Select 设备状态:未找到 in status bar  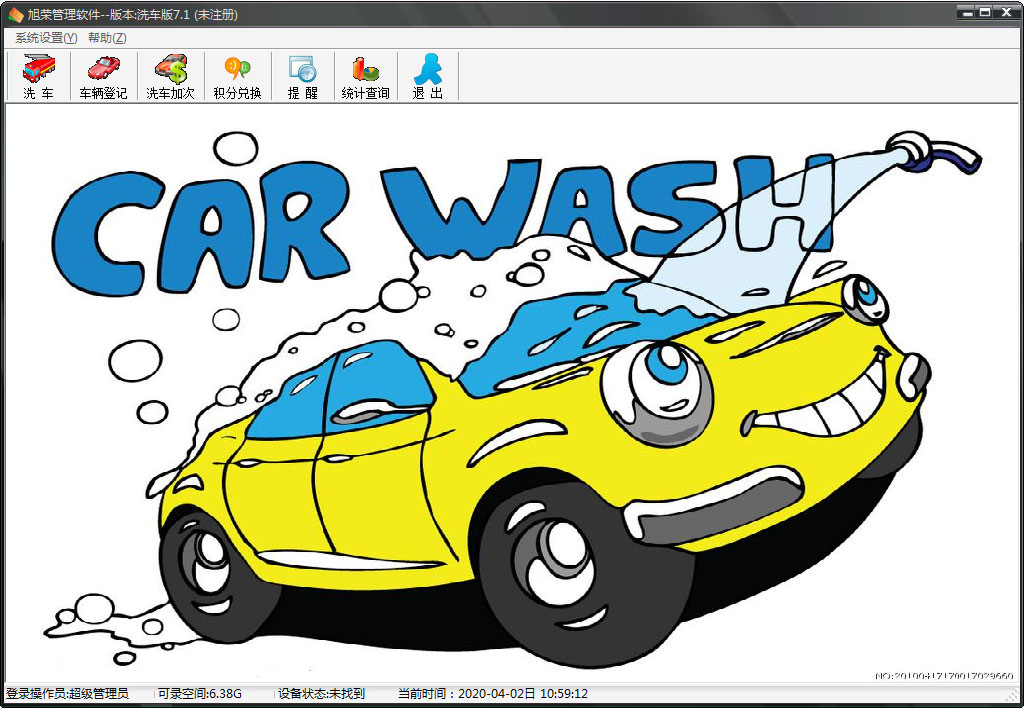pos(321,694)
